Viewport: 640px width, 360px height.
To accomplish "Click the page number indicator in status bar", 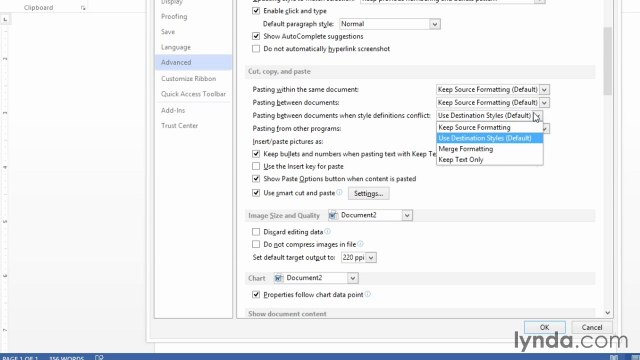I will 20,358.
